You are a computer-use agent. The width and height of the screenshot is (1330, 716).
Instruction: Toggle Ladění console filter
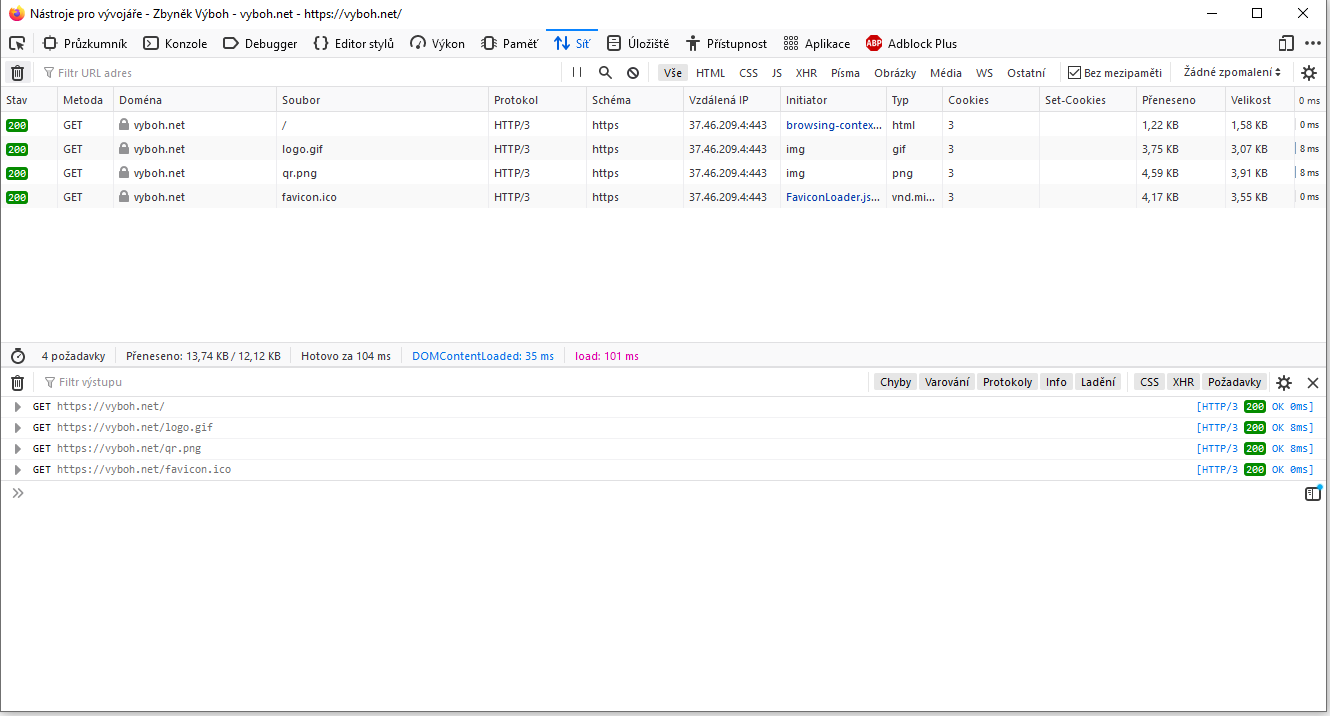pyautogui.click(x=1098, y=382)
